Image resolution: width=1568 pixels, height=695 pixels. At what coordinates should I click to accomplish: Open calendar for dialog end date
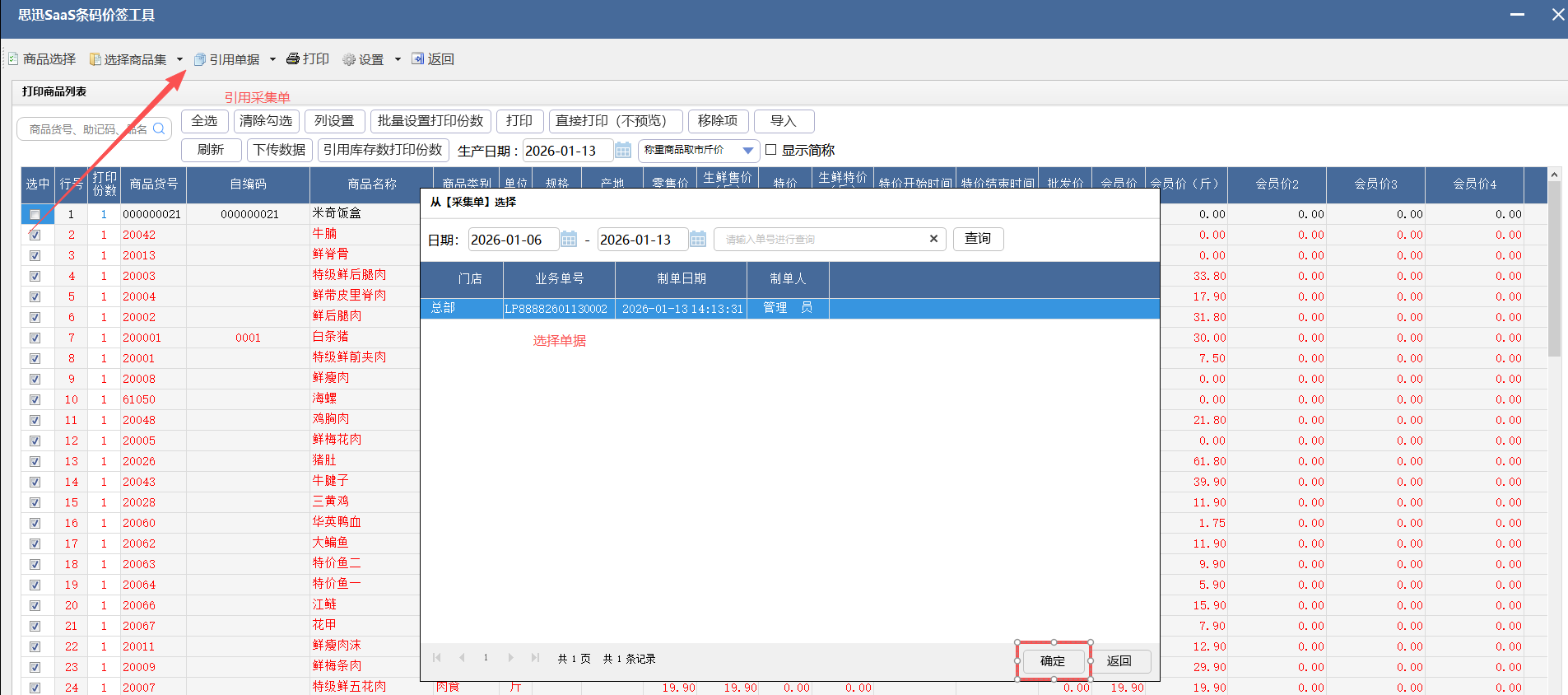[x=698, y=240]
